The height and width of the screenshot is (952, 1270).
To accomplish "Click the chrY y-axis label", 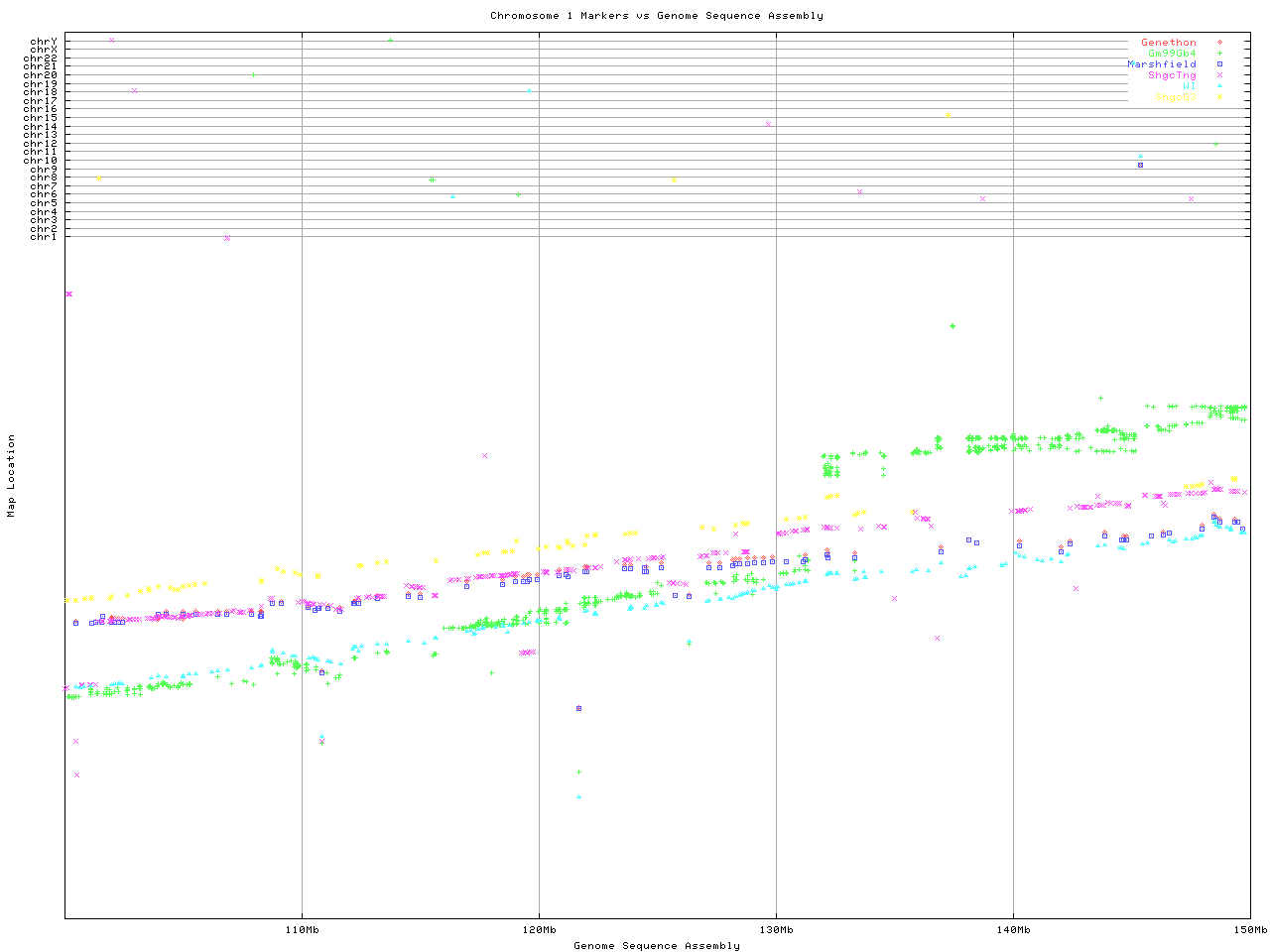I will (44, 41).
